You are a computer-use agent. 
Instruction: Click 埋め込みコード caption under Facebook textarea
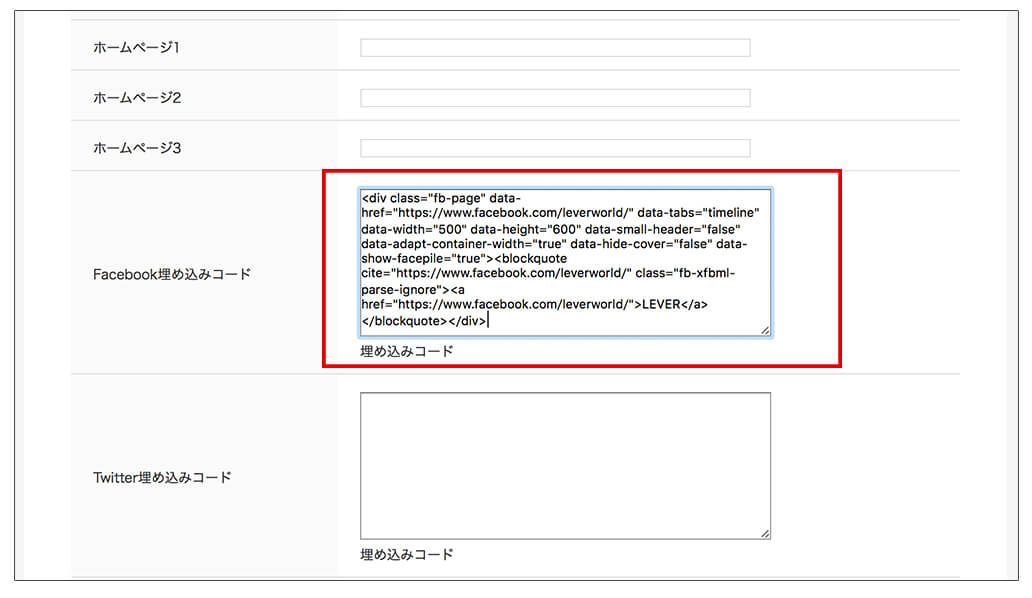(x=406, y=351)
